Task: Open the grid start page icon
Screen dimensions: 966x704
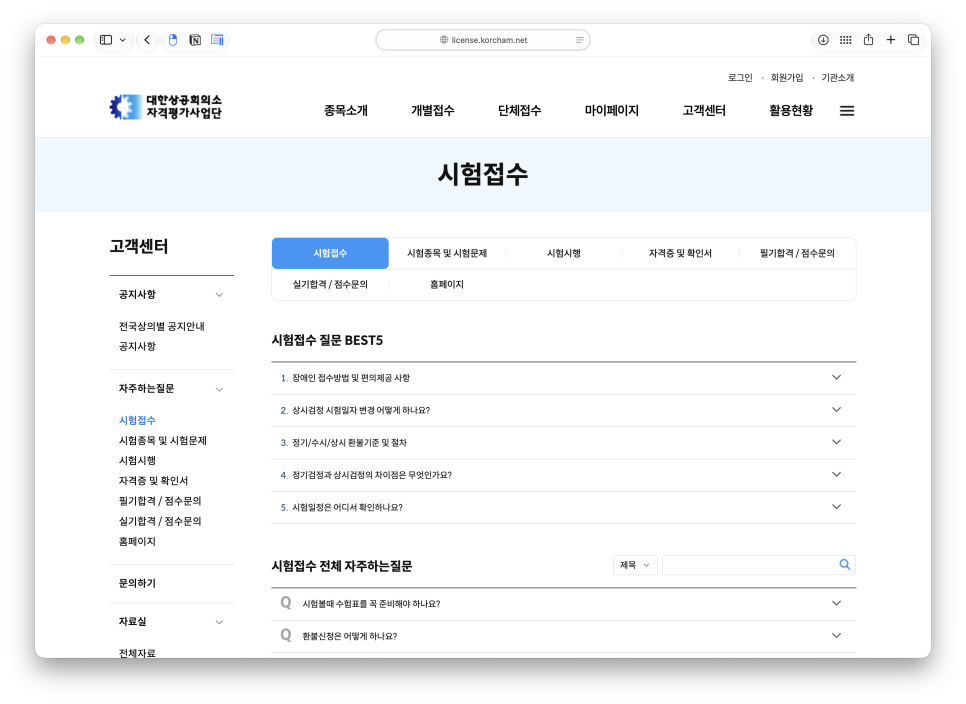Action: pyautogui.click(x=846, y=40)
